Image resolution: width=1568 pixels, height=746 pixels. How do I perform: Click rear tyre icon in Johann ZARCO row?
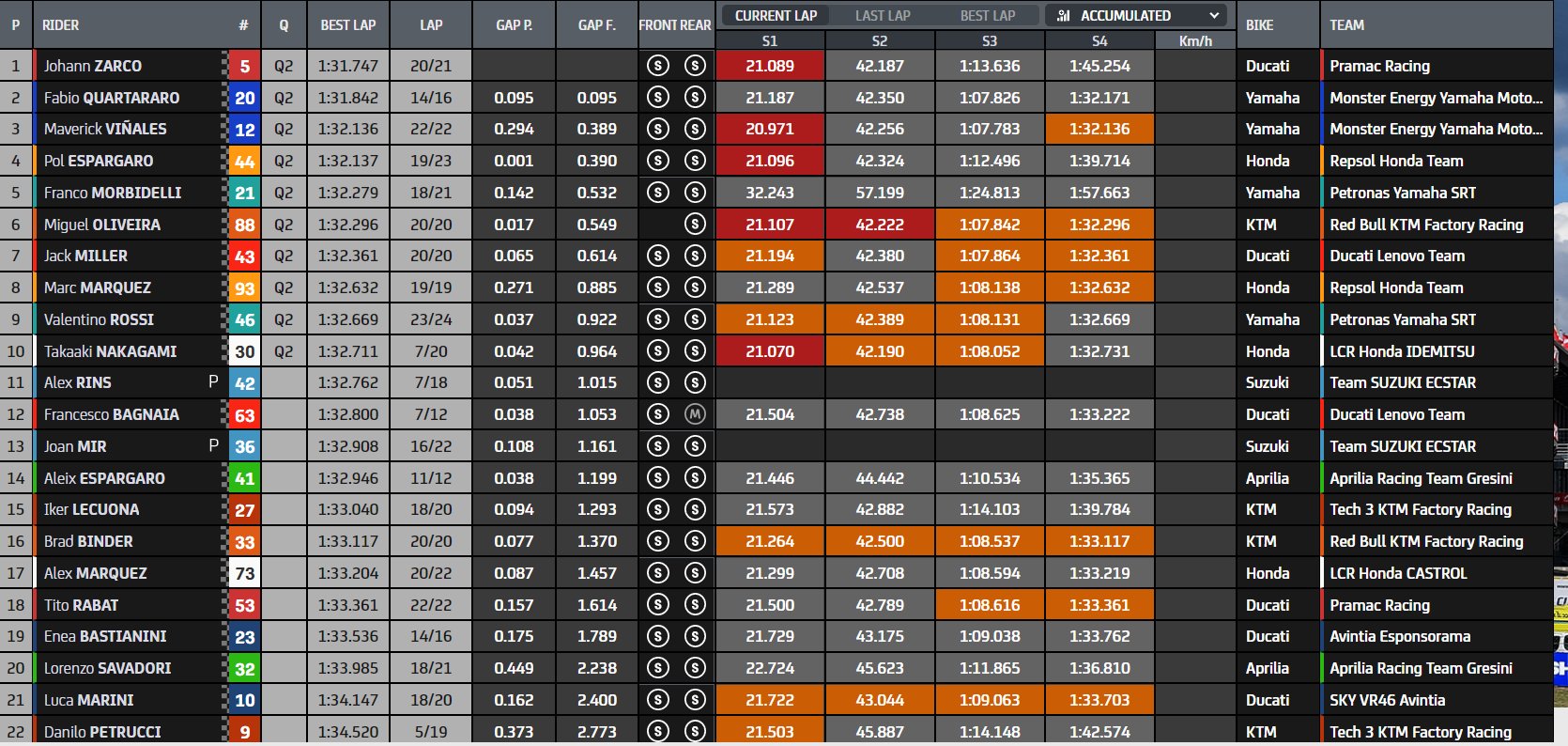coord(695,66)
